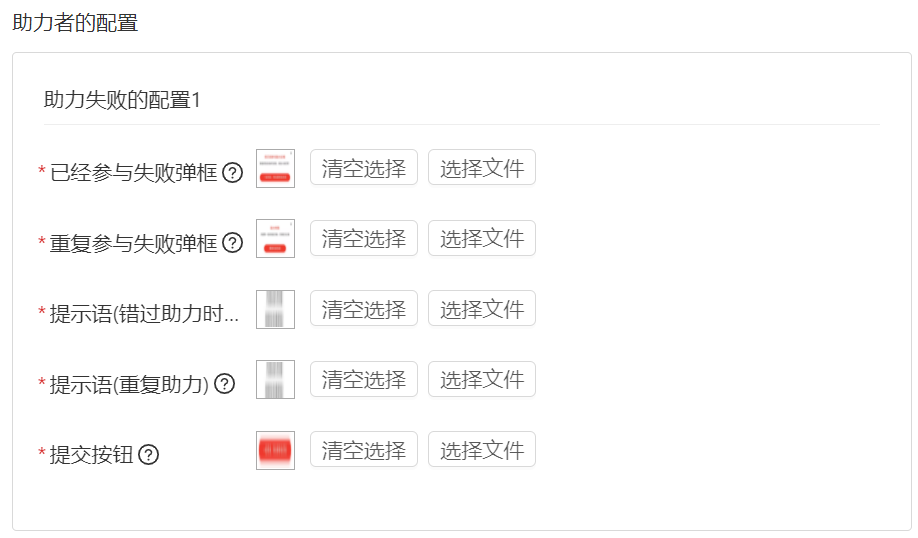Open the 已经参与失败弹框 image thumbnail
This screenshot has width=918, height=538.
pyautogui.click(x=275, y=169)
